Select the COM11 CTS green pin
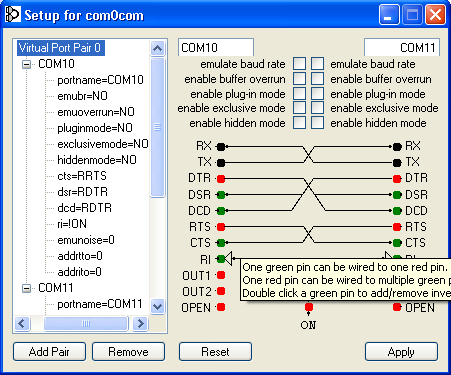The image size is (451, 375). coord(397,243)
